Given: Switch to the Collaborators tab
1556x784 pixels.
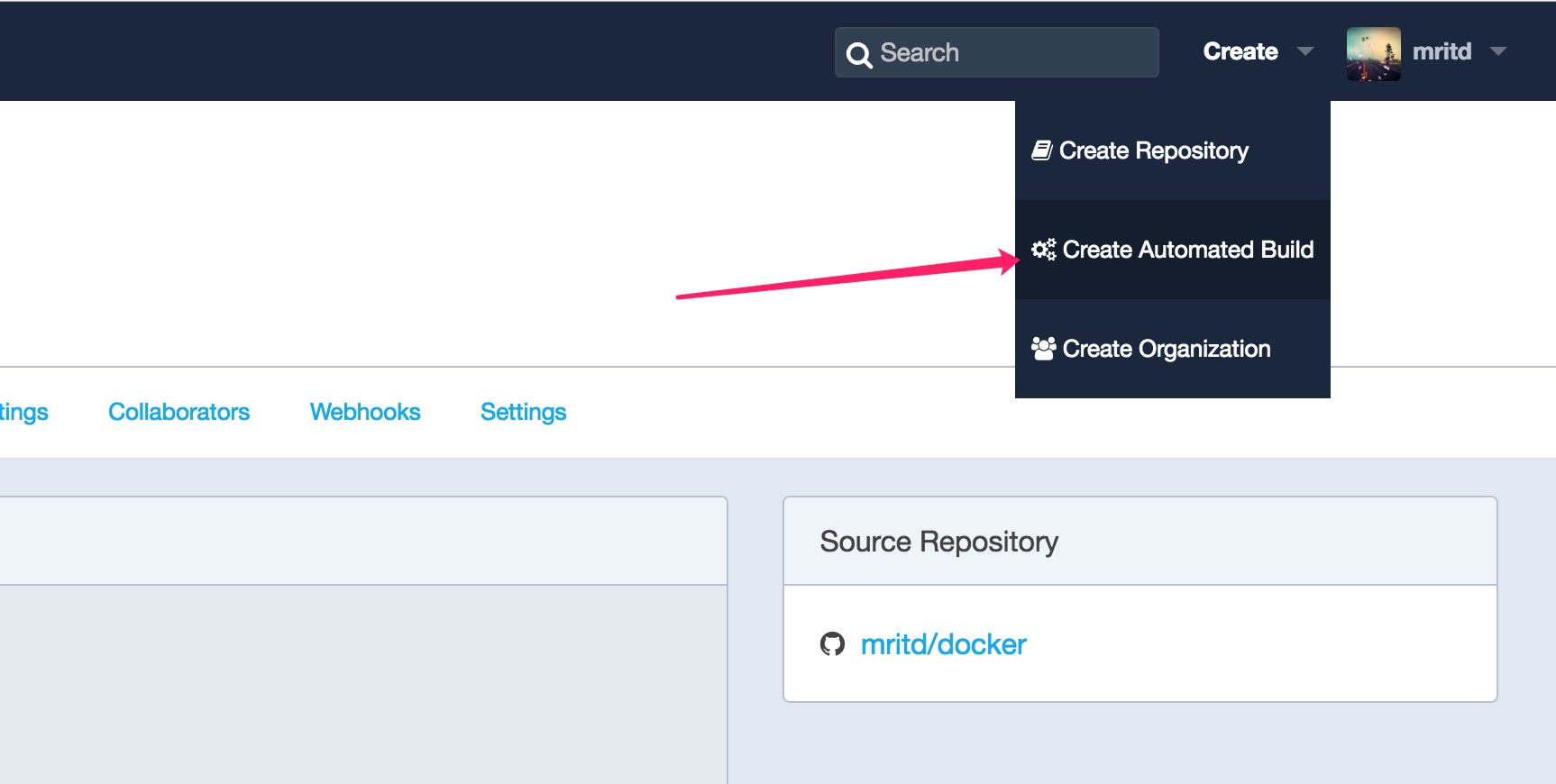Looking at the screenshot, I should pyautogui.click(x=178, y=412).
